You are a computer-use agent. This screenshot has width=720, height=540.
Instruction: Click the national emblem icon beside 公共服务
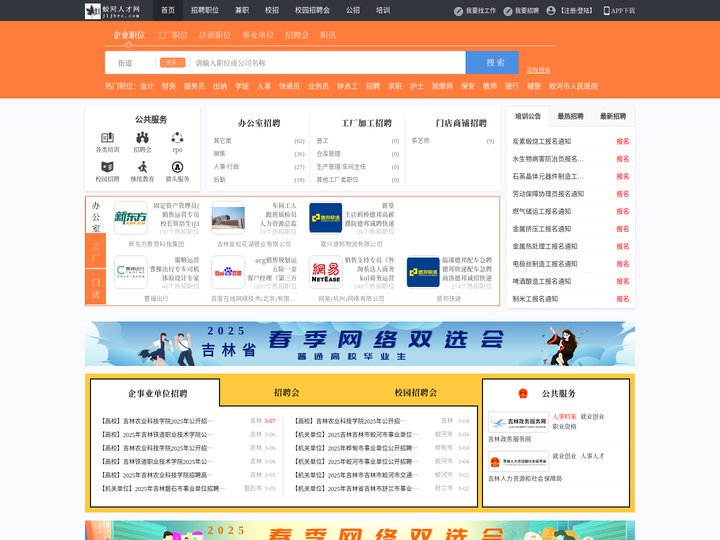click(523, 394)
